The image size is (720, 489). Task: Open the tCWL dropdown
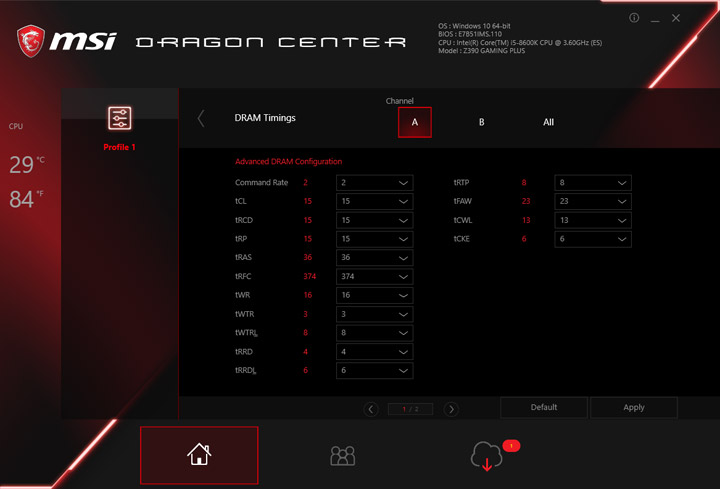pos(593,220)
